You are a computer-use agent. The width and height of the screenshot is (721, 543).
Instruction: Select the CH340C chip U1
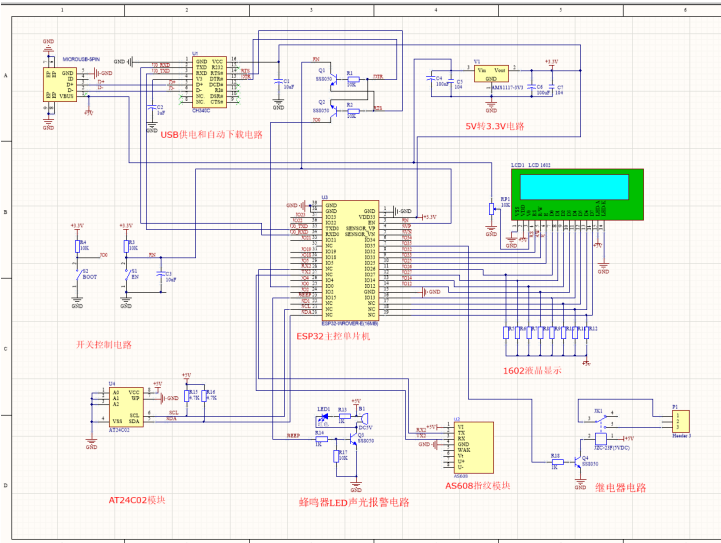[x=209, y=82]
